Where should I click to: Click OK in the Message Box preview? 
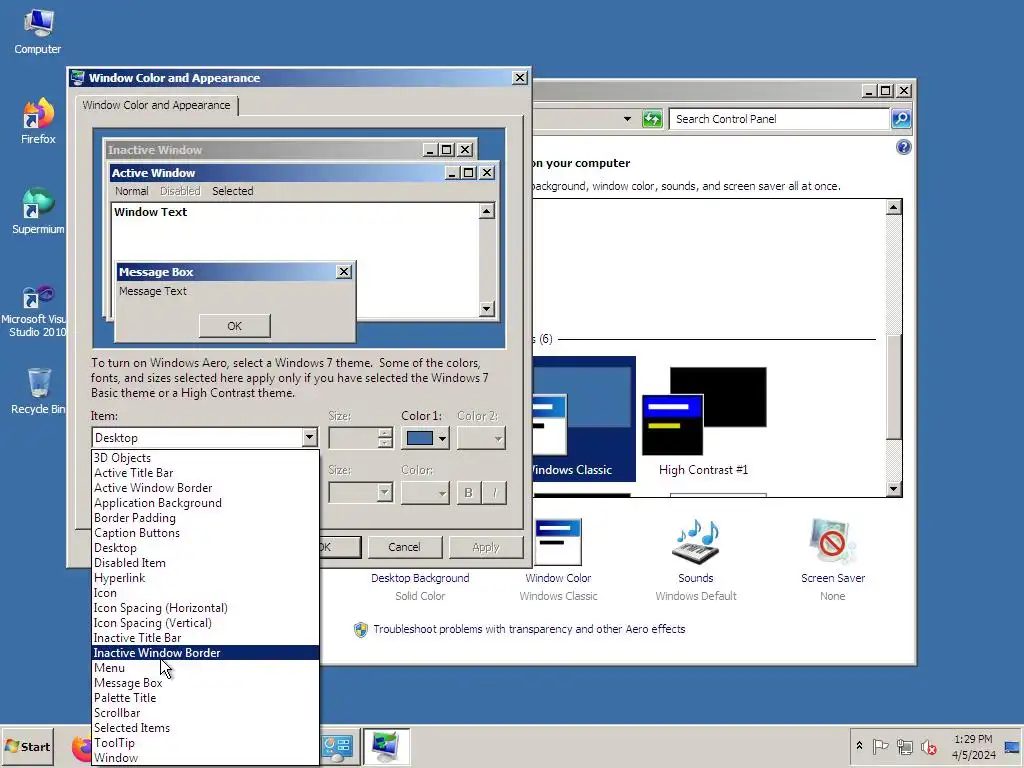(234, 326)
